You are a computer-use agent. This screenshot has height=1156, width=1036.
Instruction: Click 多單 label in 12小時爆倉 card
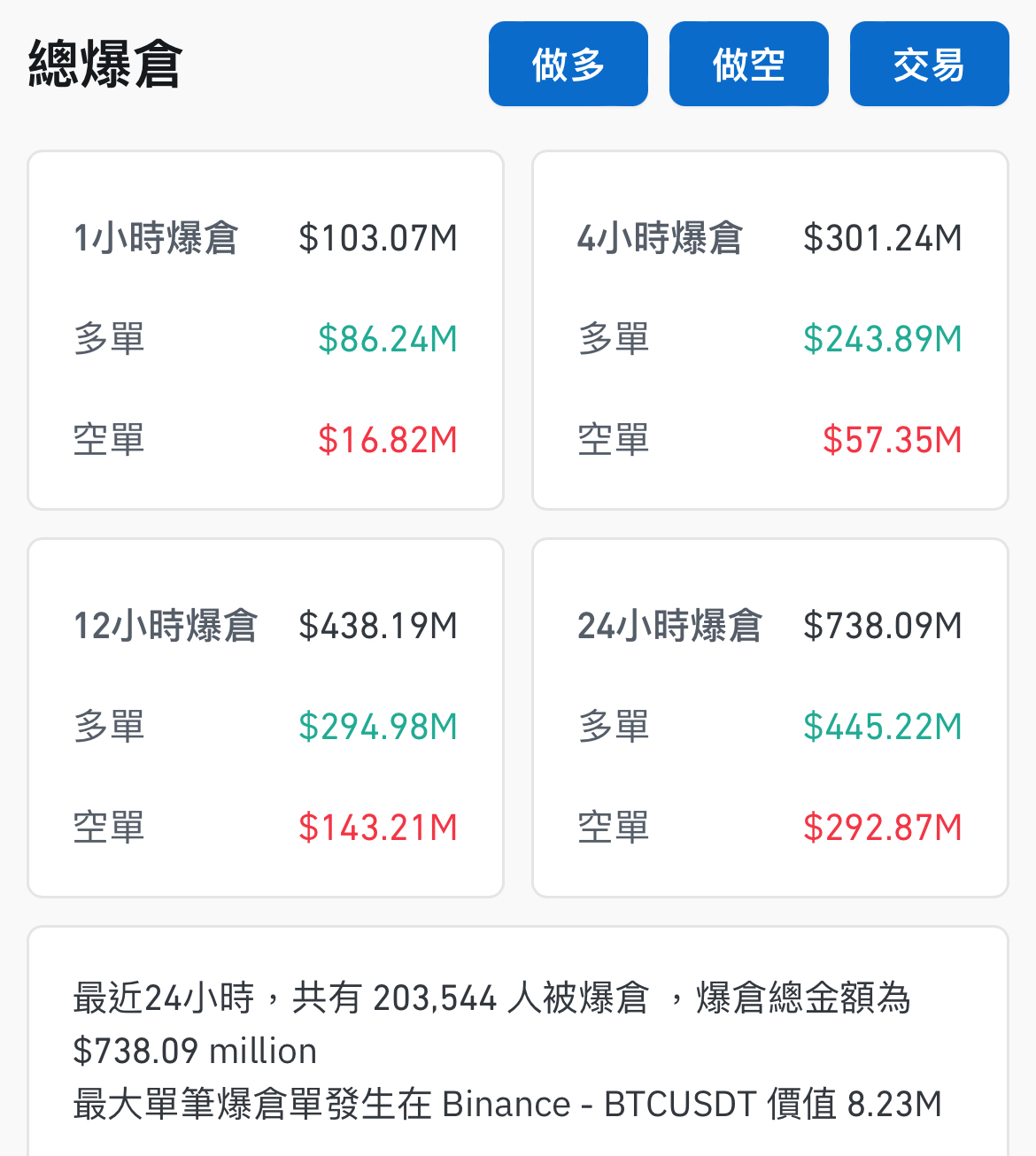[109, 727]
